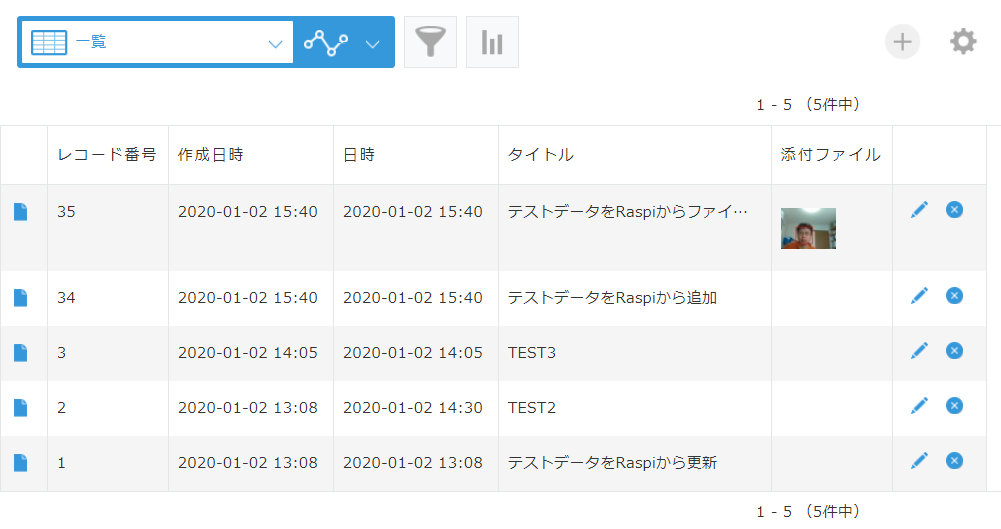1001x529 pixels.
Task: Open the filter funnel icon
Action: tap(430, 42)
